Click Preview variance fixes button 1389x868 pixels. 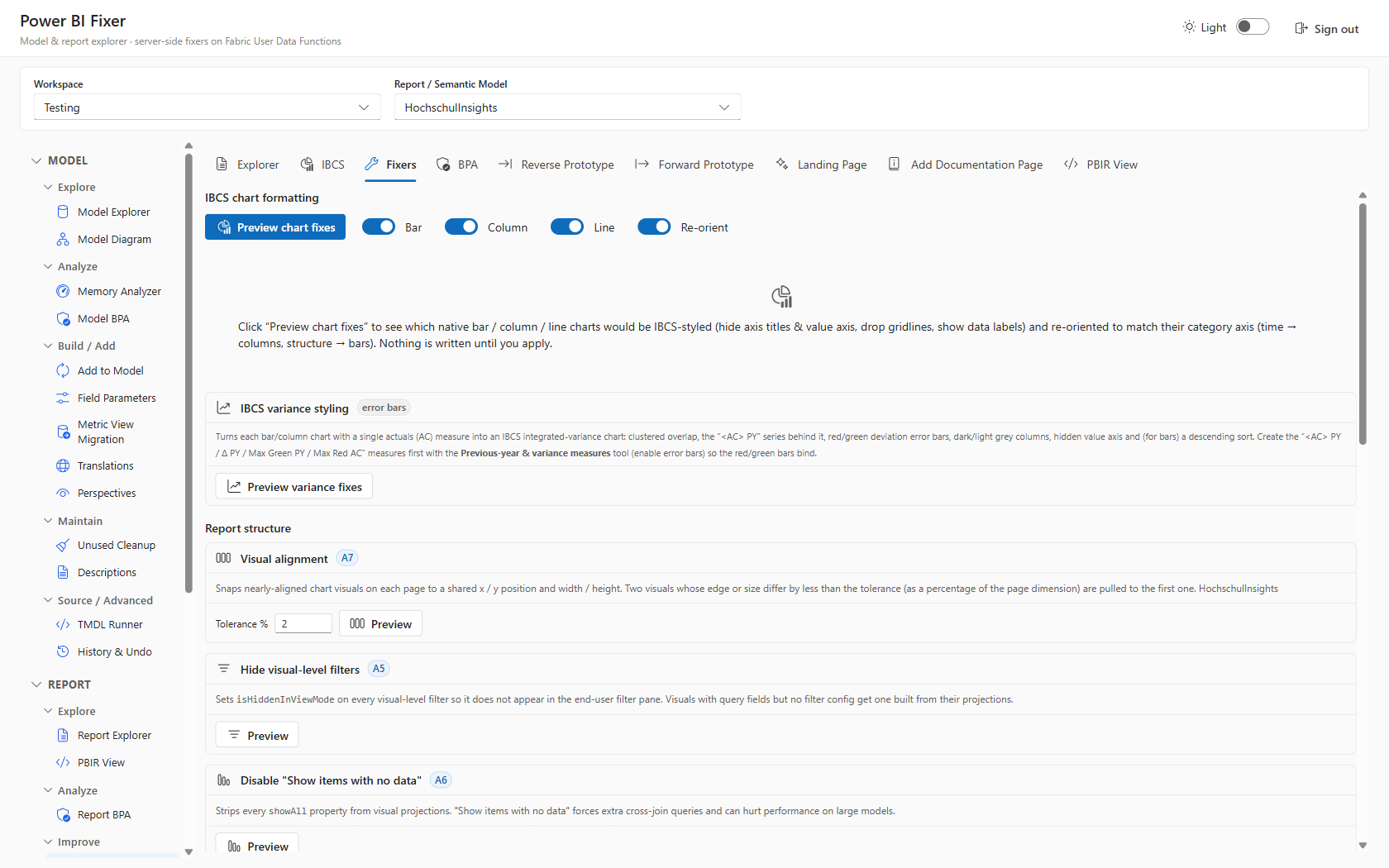(294, 486)
